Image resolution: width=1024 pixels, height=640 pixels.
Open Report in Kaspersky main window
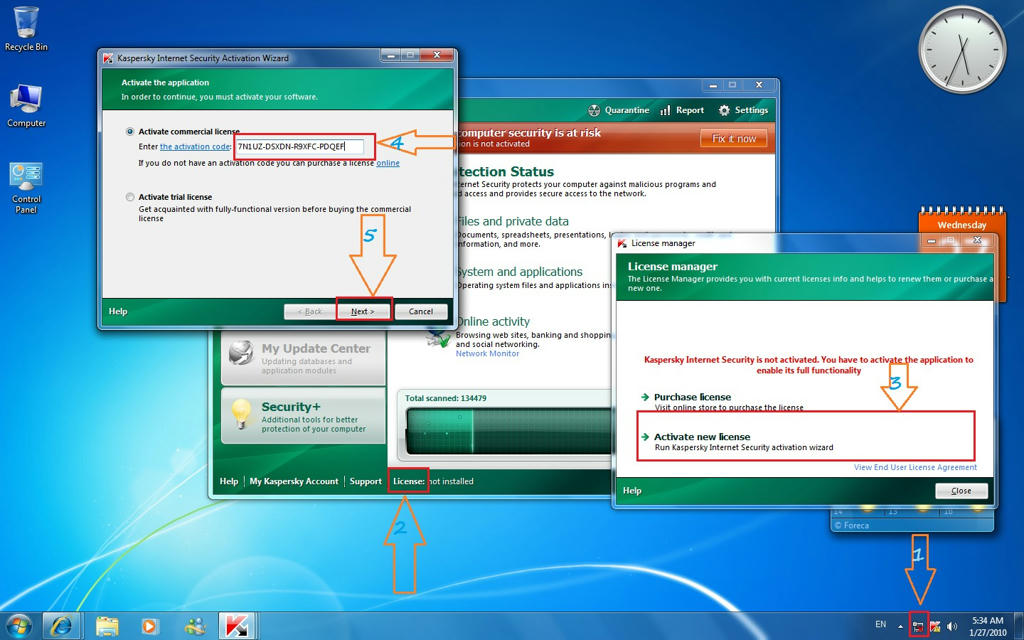tap(682, 110)
